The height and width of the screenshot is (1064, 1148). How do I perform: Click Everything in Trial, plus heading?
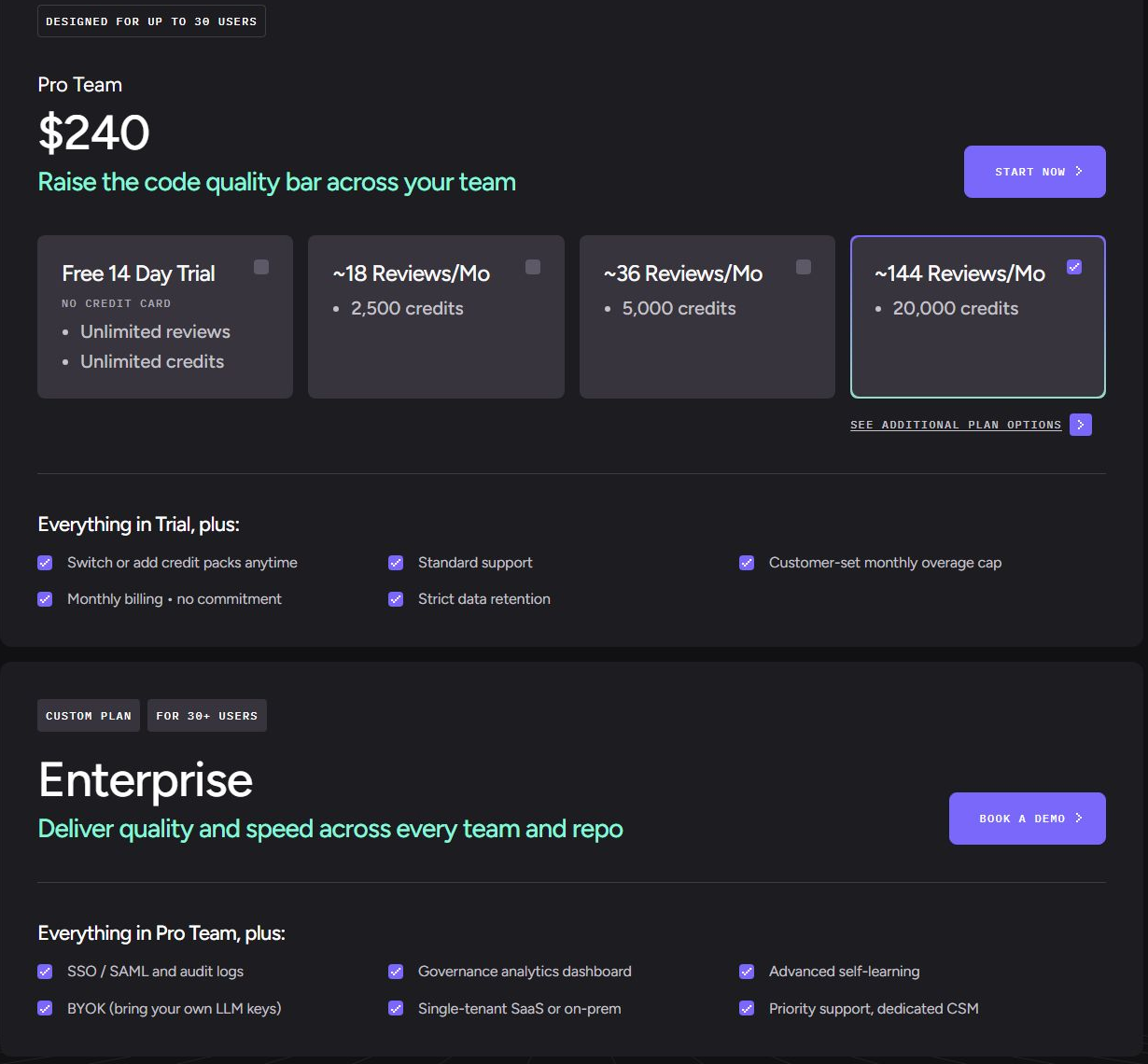point(139,525)
